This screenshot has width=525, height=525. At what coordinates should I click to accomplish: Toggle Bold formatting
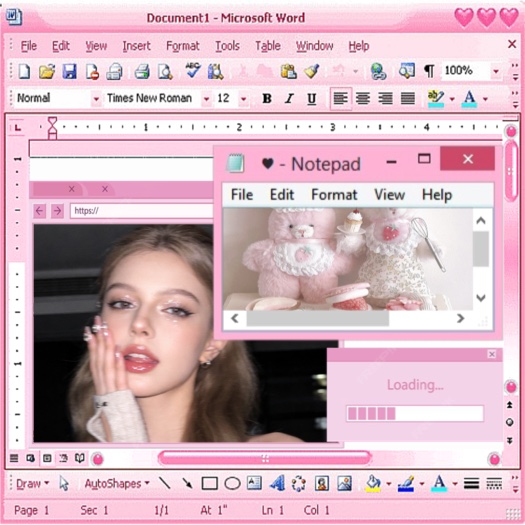tap(267, 98)
